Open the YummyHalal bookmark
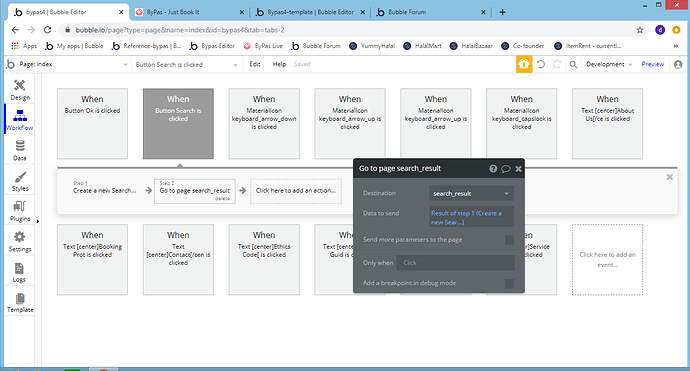690x371 pixels. [372, 46]
